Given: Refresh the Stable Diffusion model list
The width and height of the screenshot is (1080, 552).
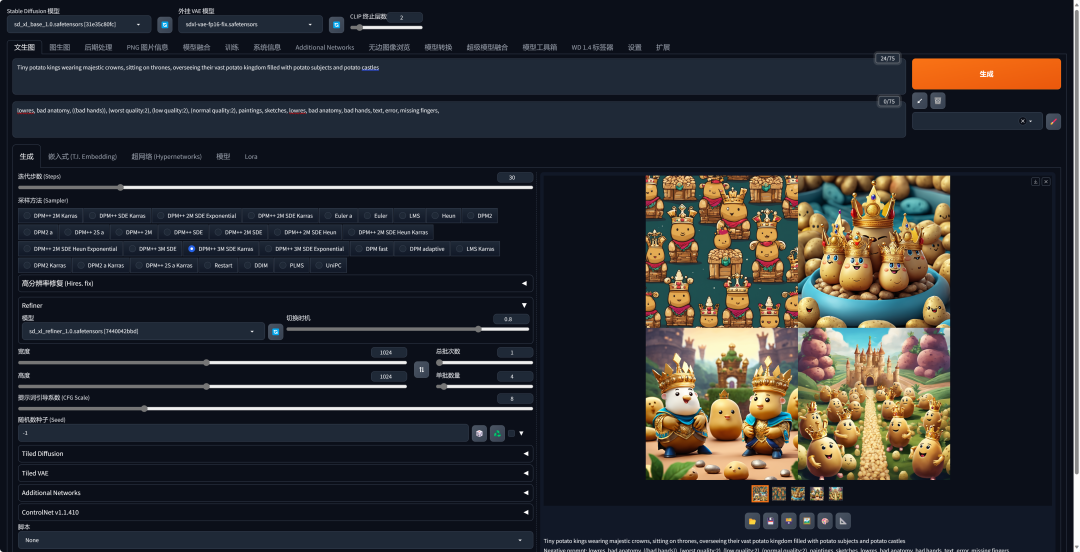Looking at the screenshot, I should point(165,24).
